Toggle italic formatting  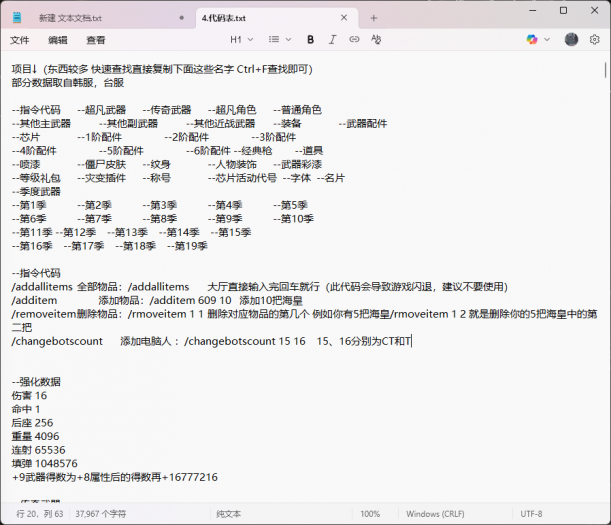coord(332,39)
